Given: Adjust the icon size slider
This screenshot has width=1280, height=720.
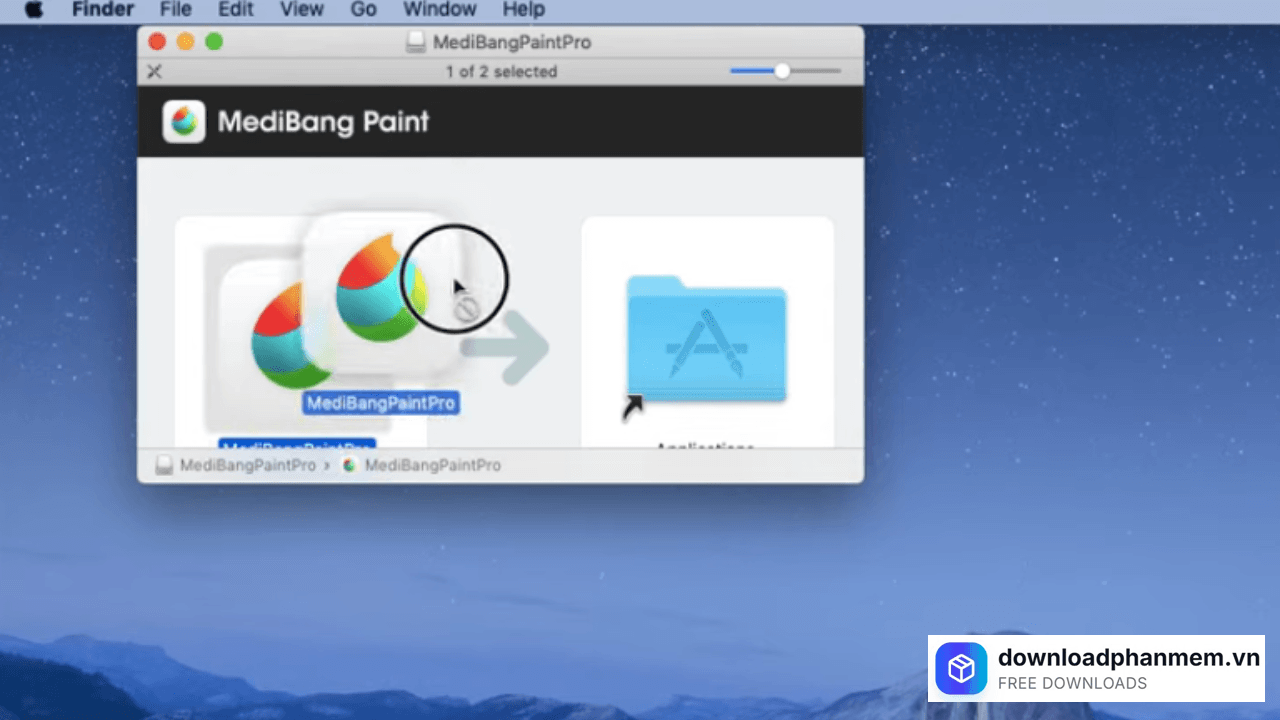Looking at the screenshot, I should 782,71.
